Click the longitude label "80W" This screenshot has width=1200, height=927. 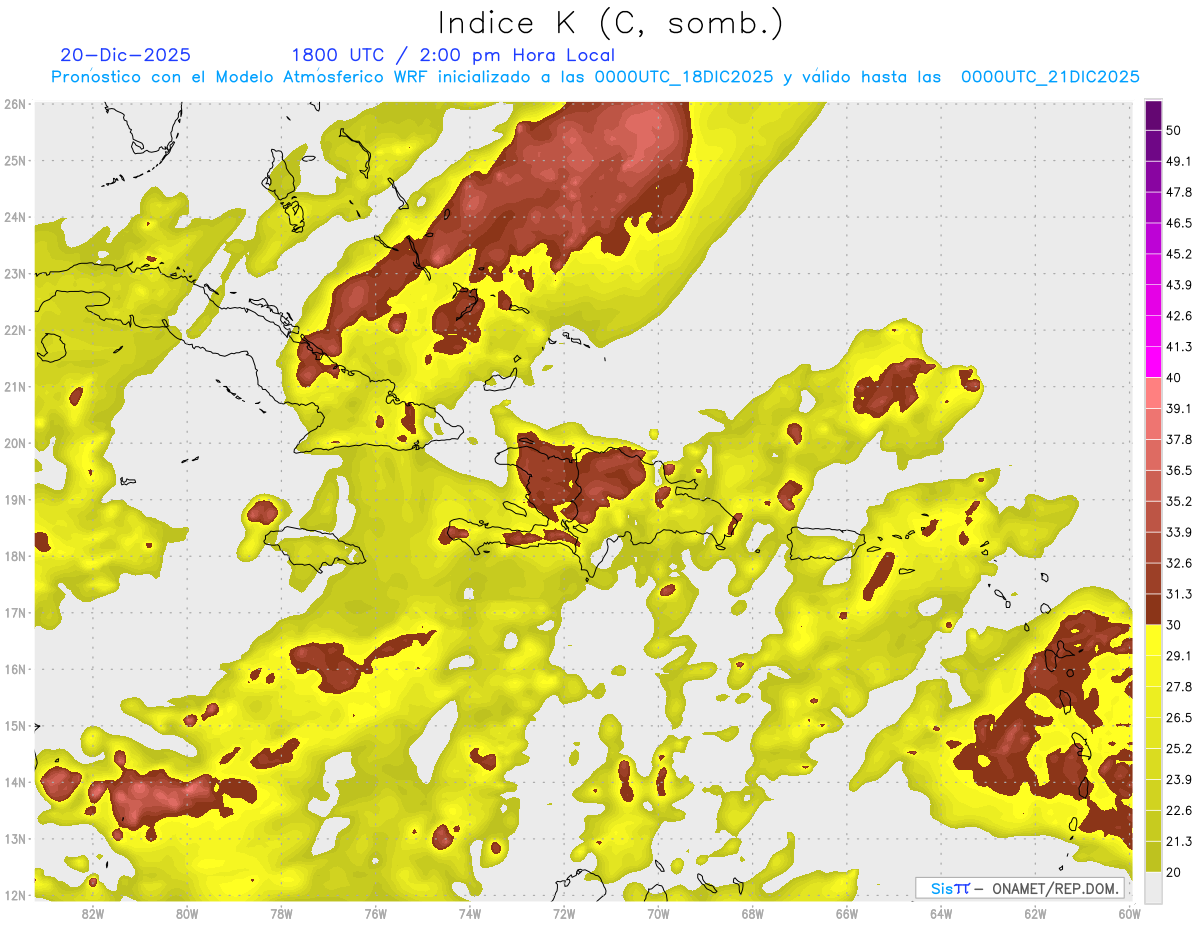(186, 914)
